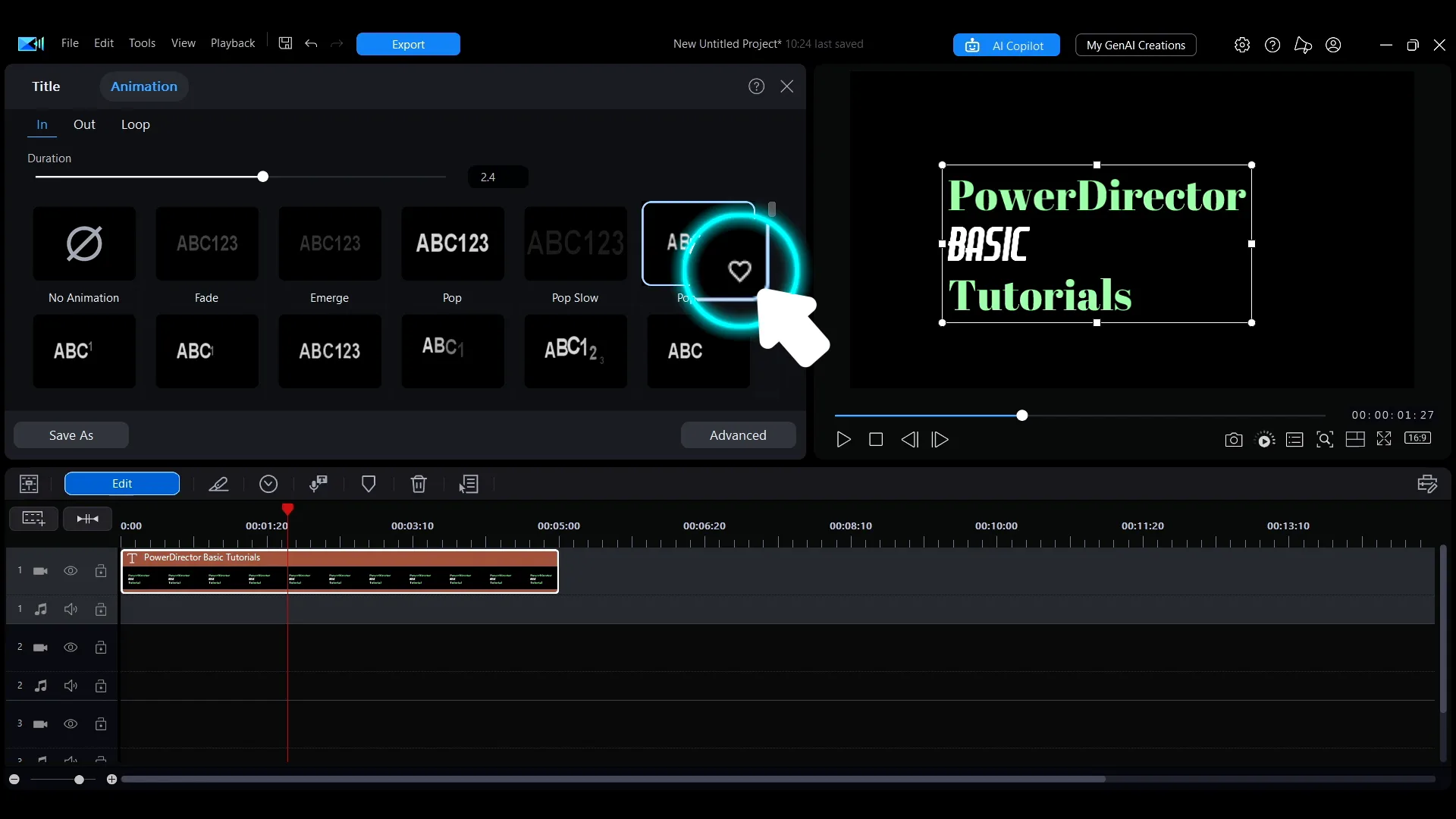1456x819 pixels.
Task: Mute audio track 1
Action: [71, 609]
